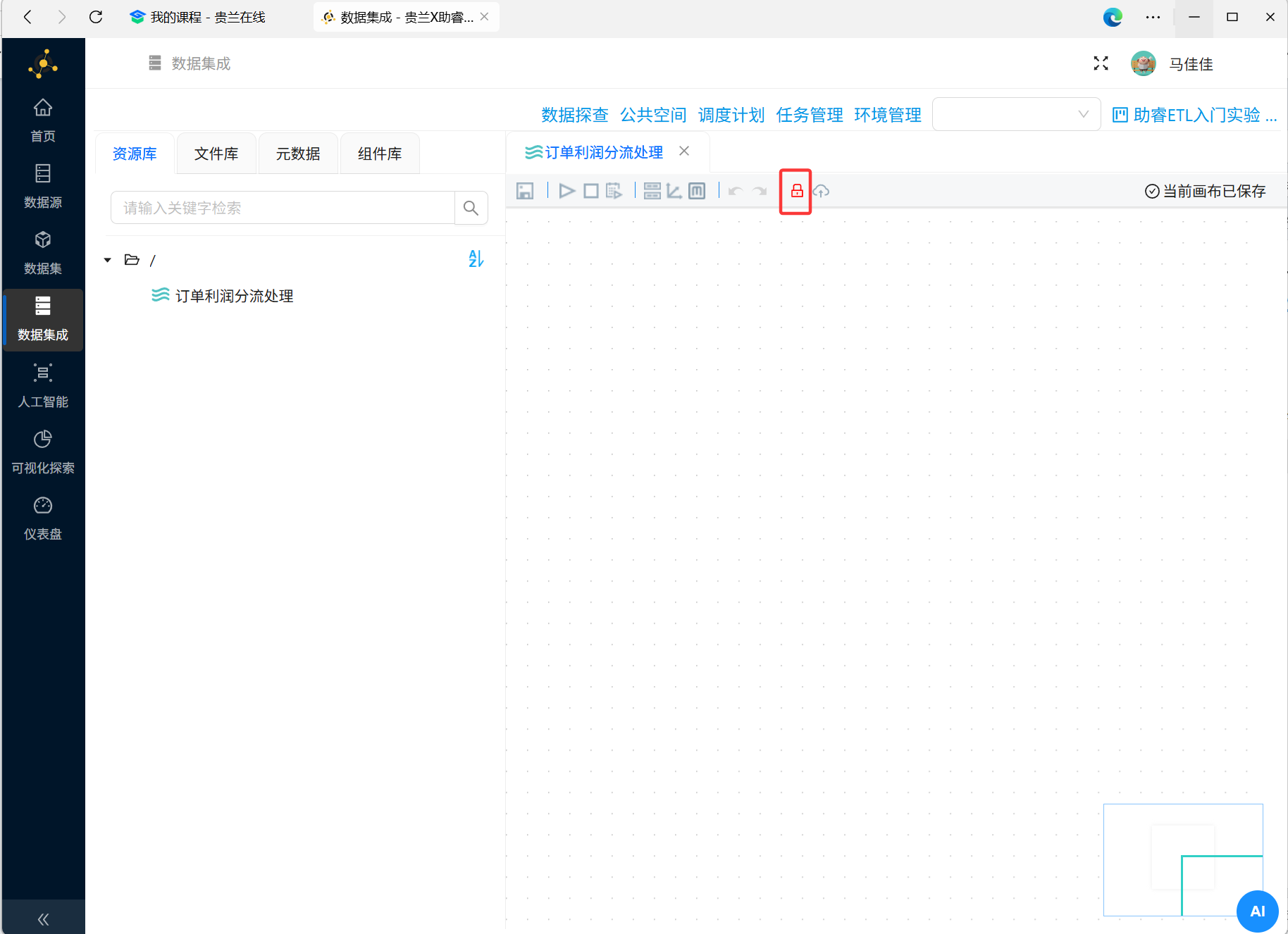Go back in the browser
Viewport: 1288px width, 934px height.
[x=27, y=17]
